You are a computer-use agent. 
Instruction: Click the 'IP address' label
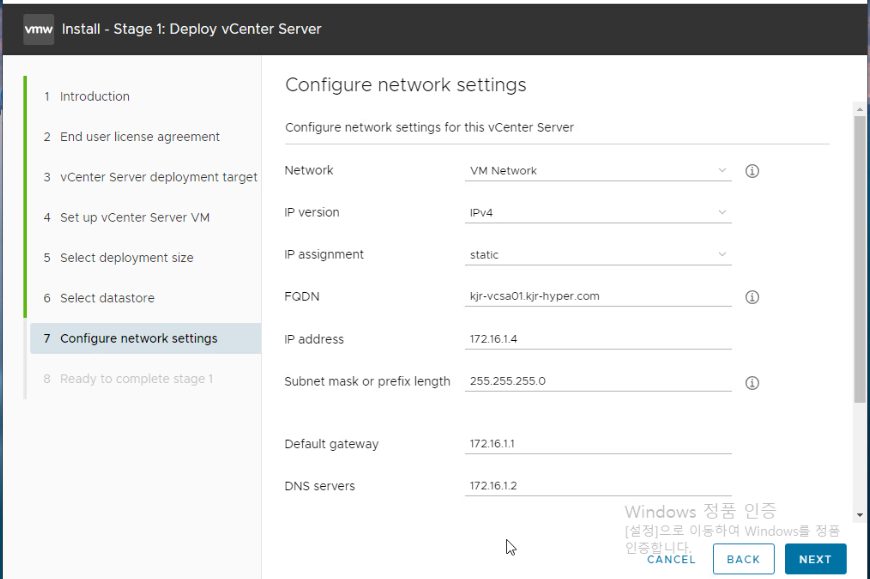point(314,339)
